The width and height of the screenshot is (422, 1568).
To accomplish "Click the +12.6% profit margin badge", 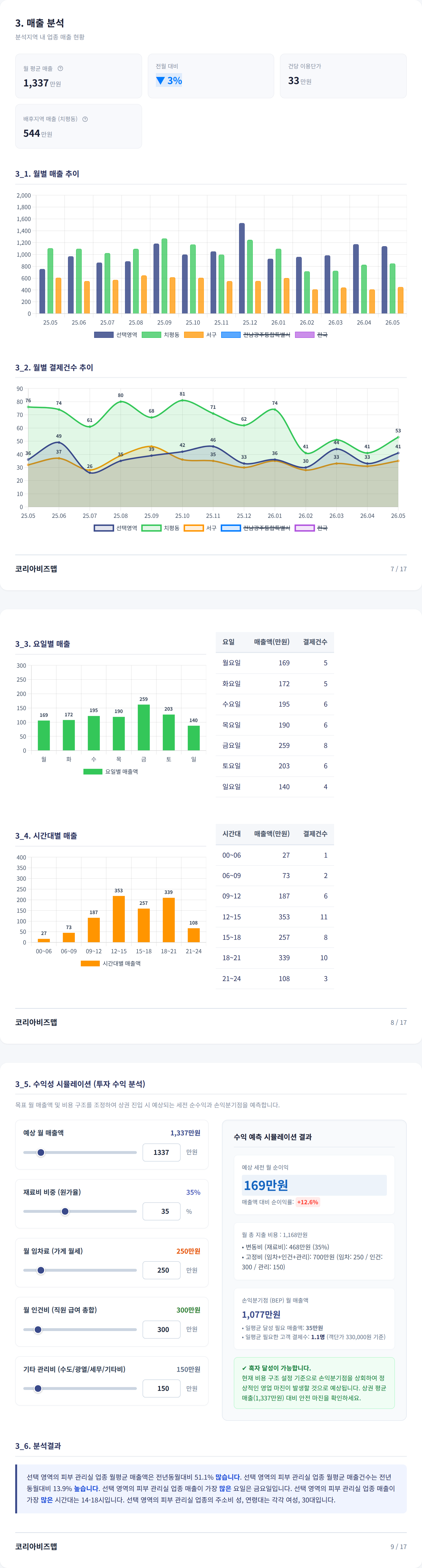I will (307, 1202).
